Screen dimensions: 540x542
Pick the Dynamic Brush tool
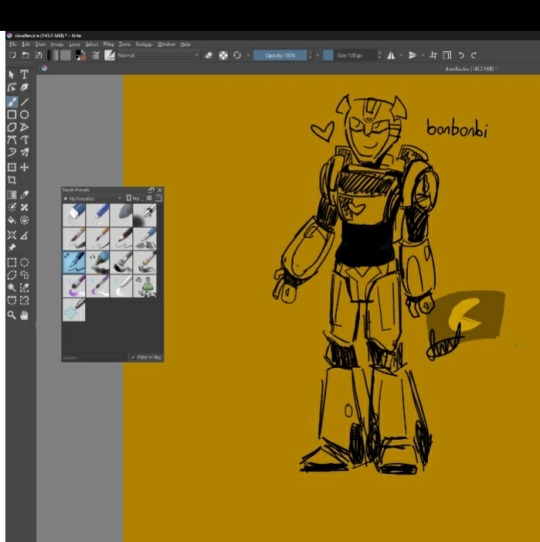tap(11, 152)
